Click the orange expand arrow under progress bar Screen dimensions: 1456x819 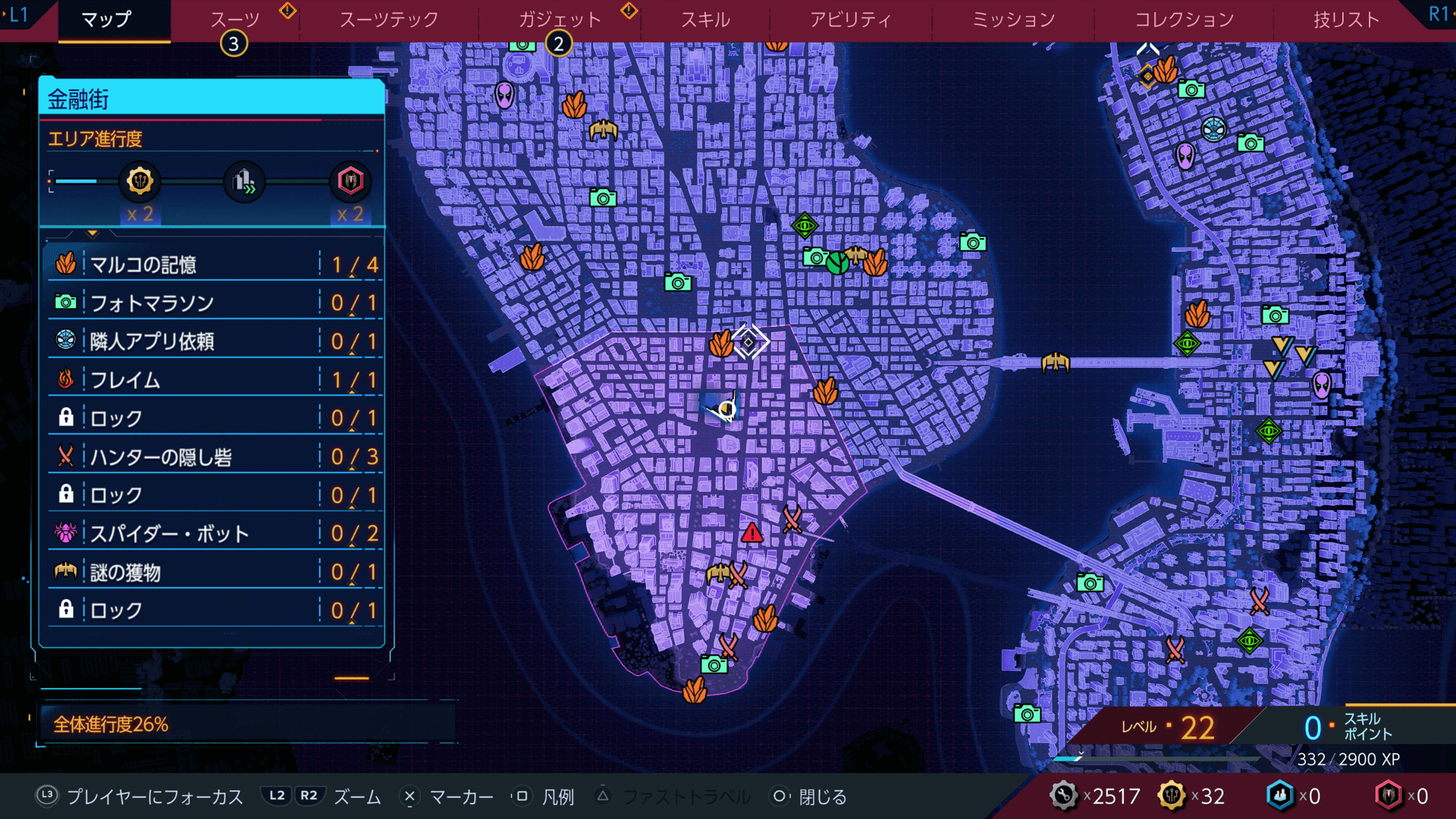[93, 234]
